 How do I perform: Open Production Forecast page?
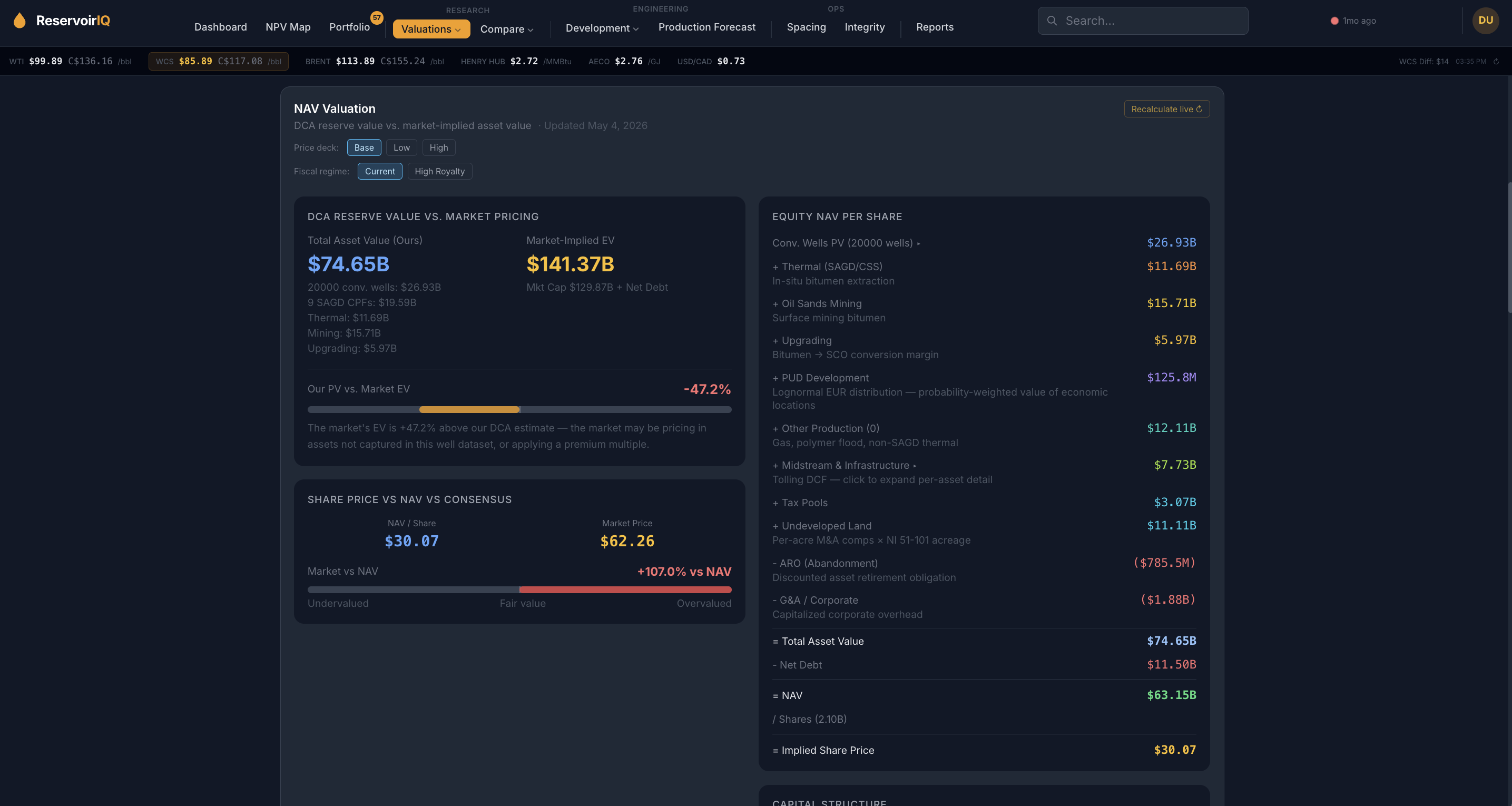[706, 27]
